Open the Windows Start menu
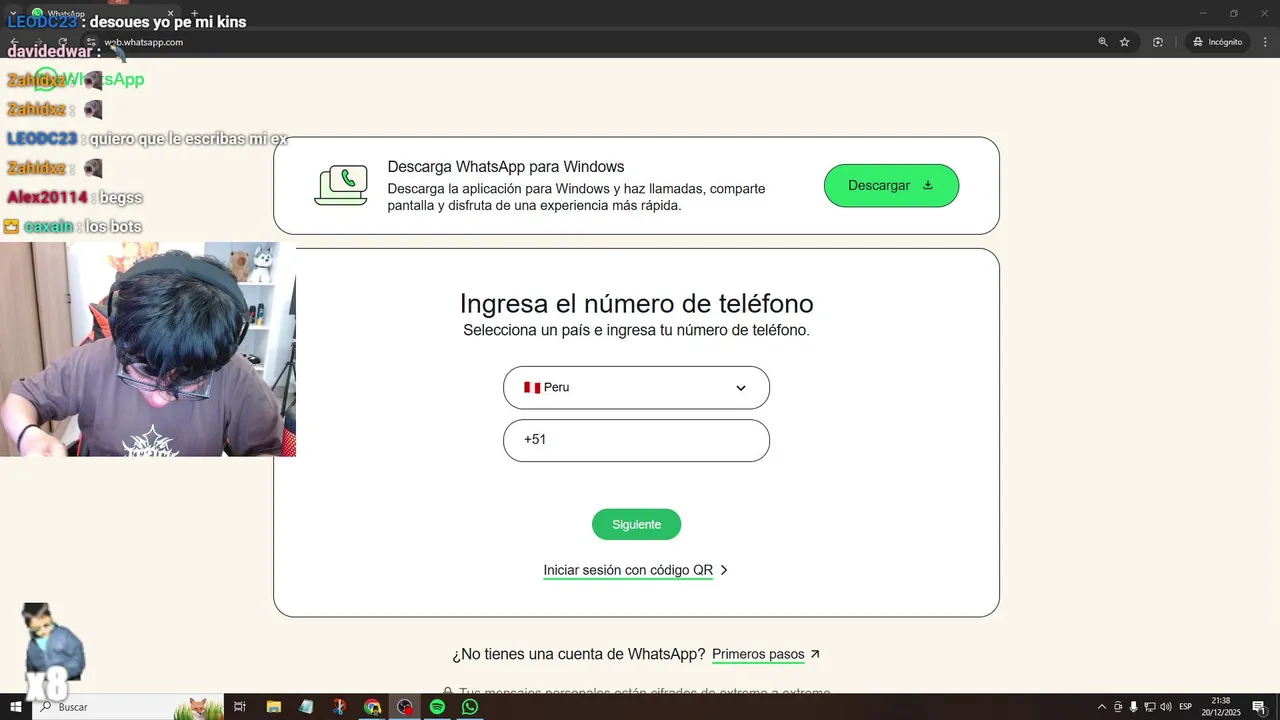Image resolution: width=1280 pixels, height=720 pixels. click(x=16, y=706)
